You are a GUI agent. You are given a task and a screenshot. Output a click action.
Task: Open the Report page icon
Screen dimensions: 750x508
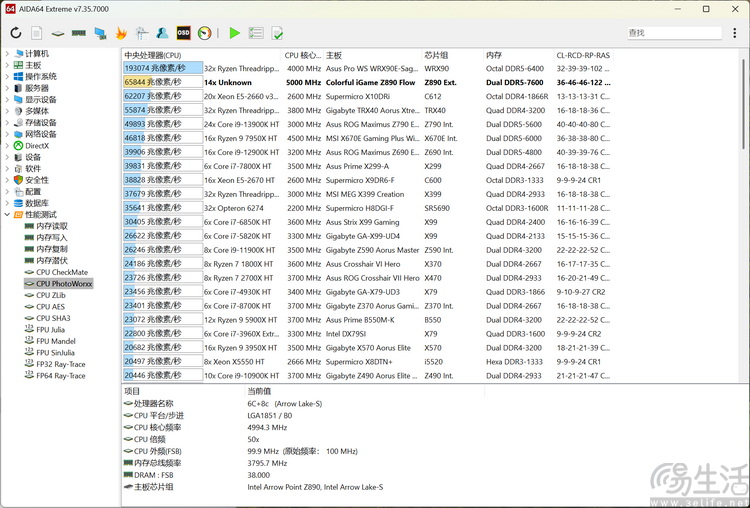[37, 33]
